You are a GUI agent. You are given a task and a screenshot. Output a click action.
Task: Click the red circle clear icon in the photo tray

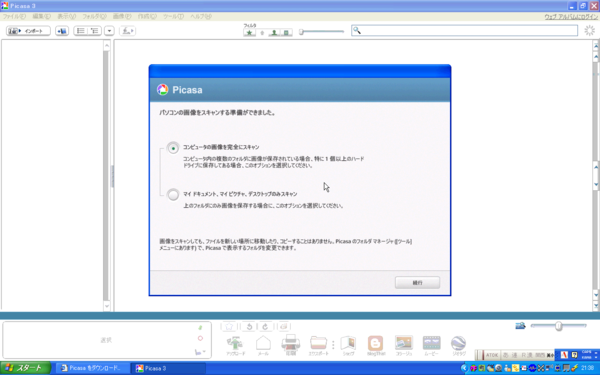point(200,338)
